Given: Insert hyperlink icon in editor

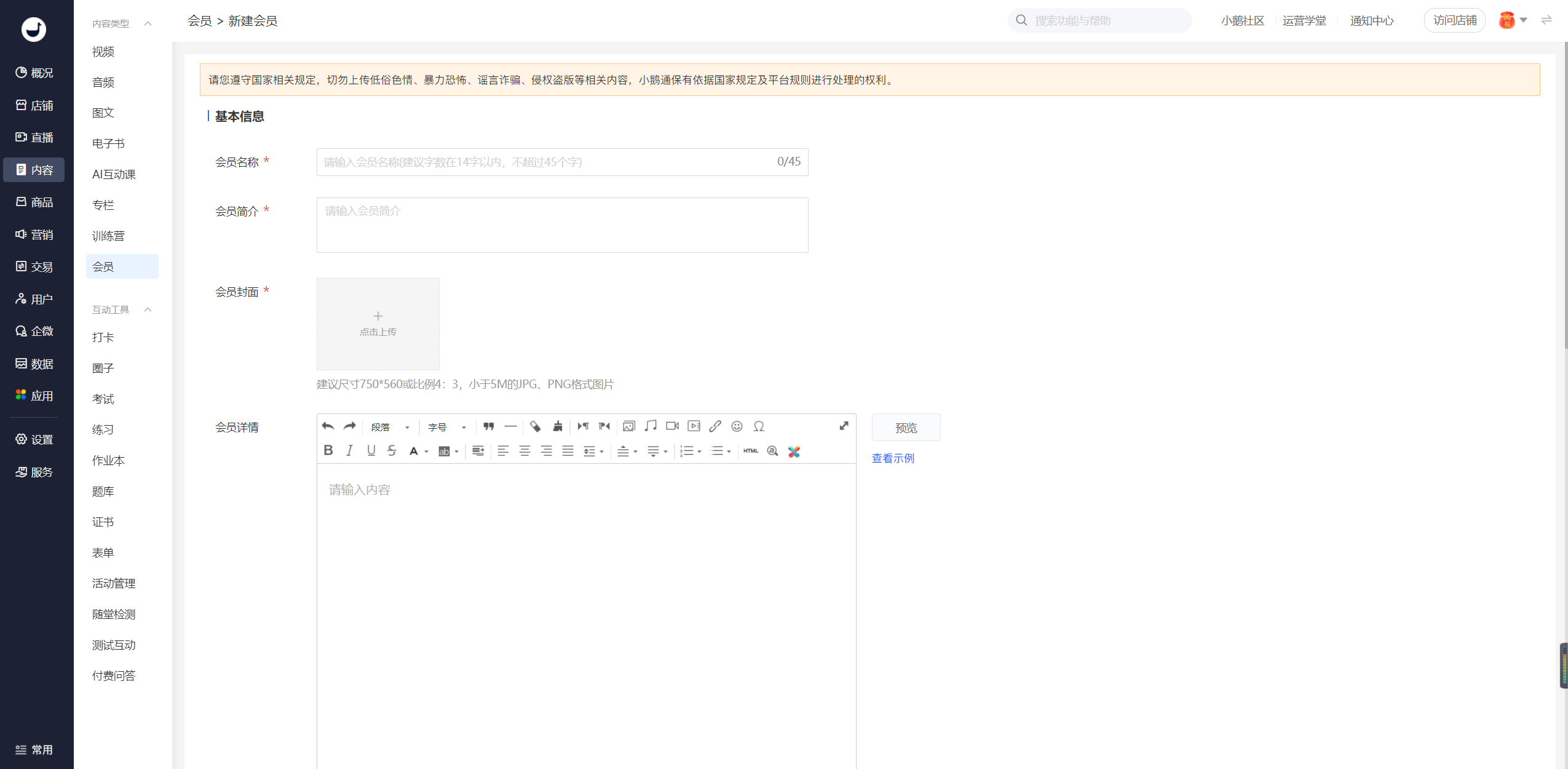Looking at the screenshot, I should coord(715,426).
